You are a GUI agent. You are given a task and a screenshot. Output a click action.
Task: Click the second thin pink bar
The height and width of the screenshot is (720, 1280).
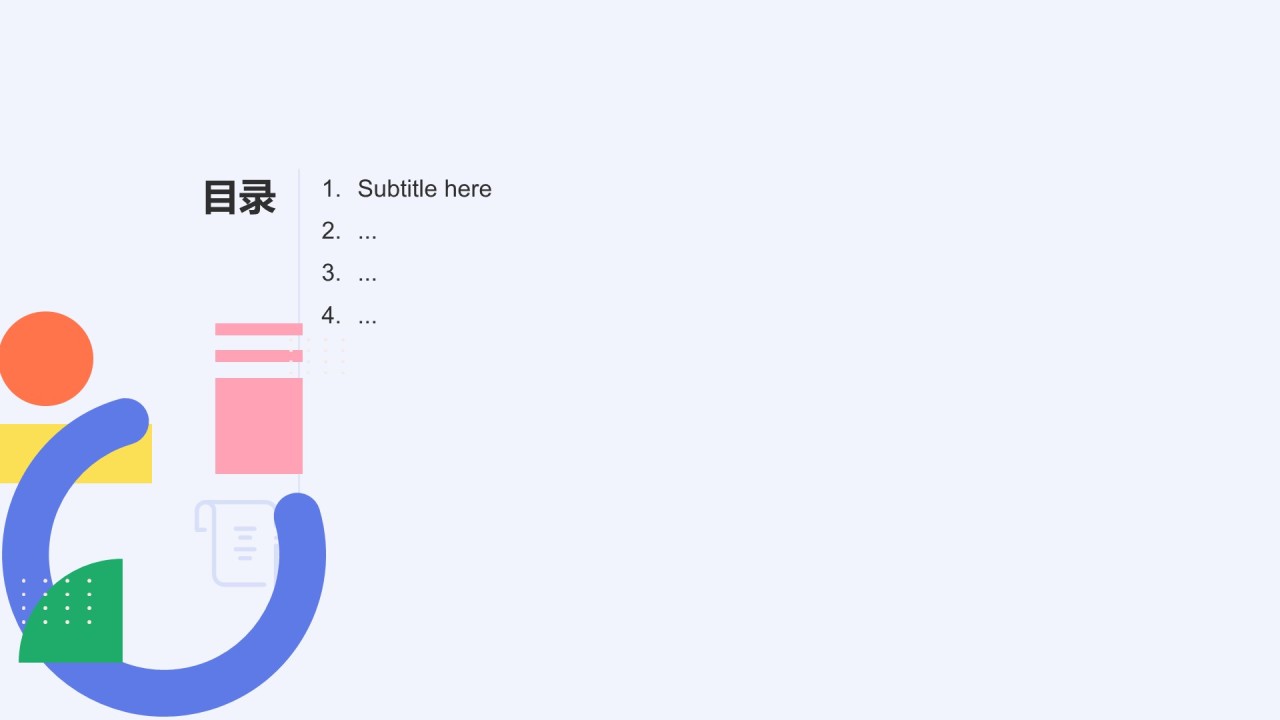pyautogui.click(x=259, y=356)
